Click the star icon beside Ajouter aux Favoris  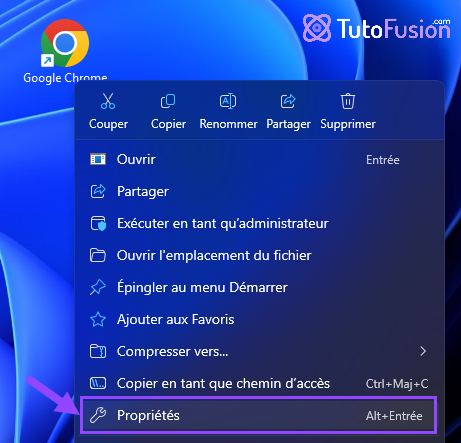tap(98, 319)
